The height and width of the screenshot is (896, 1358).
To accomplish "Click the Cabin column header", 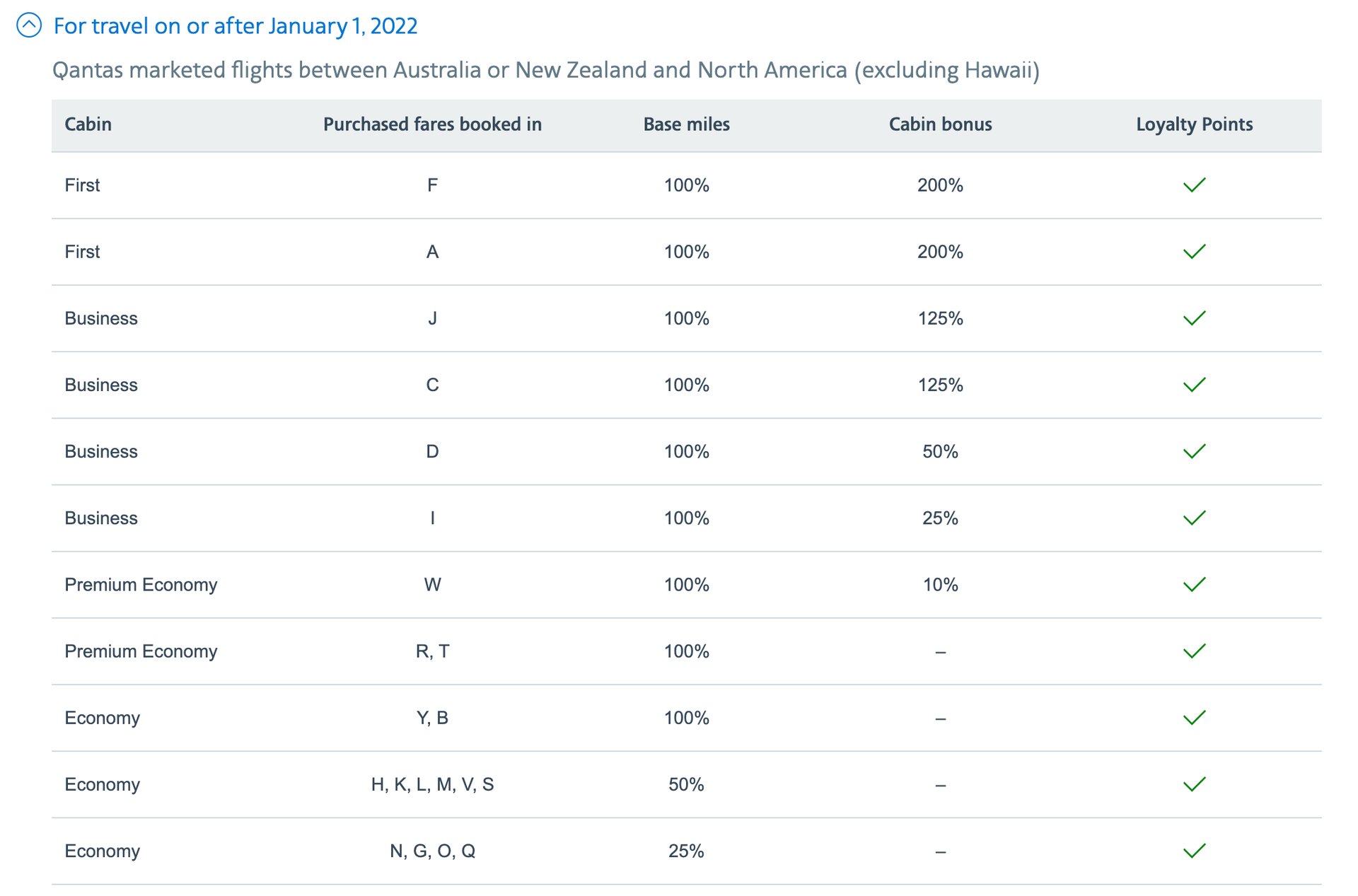I will [88, 124].
